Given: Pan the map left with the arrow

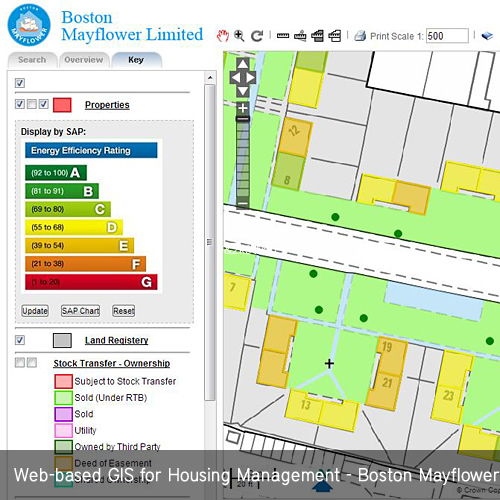Looking at the screenshot, I should (236, 78).
